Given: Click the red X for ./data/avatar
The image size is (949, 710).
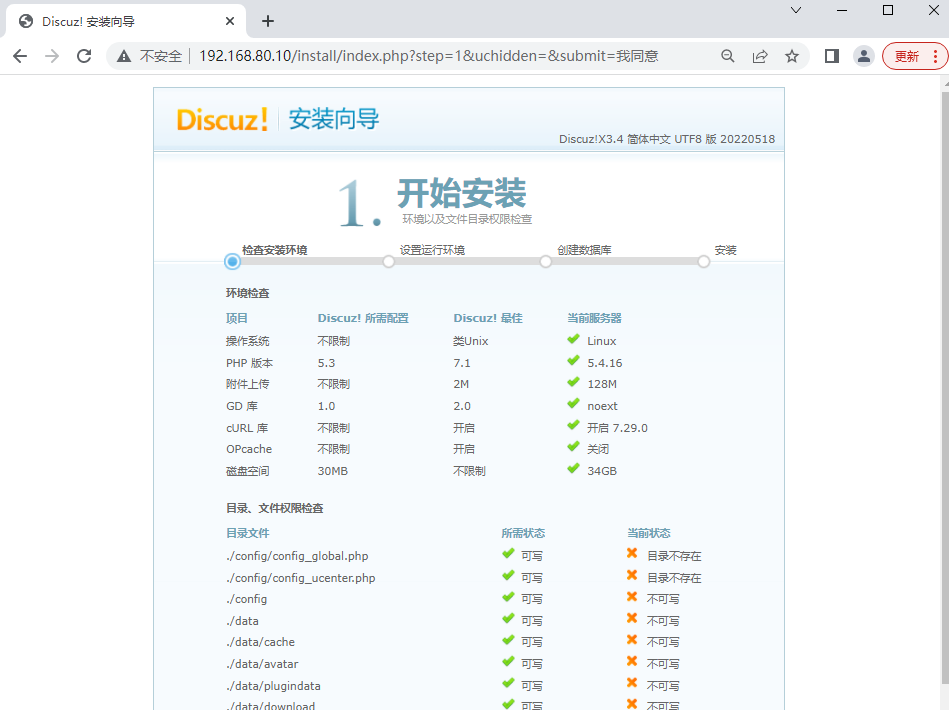Looking at the screenshot, I should [632, 662].
